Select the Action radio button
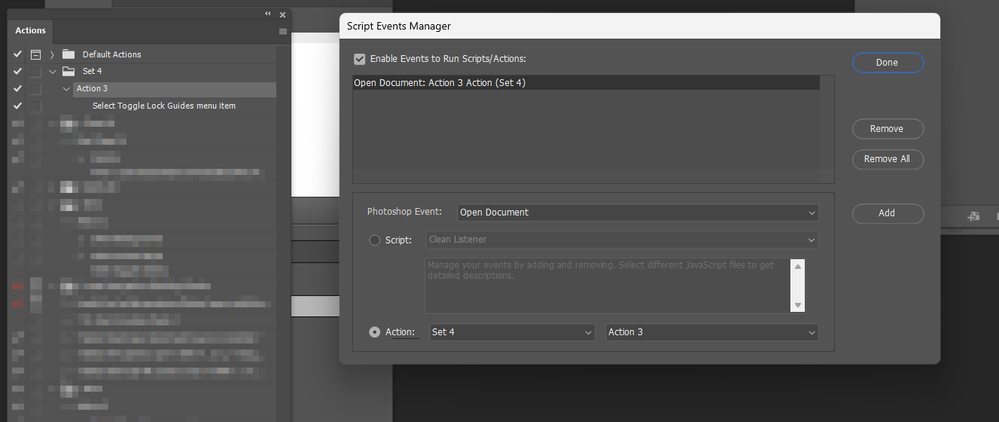The image size is (999, 422). click(x=375, y=332)
